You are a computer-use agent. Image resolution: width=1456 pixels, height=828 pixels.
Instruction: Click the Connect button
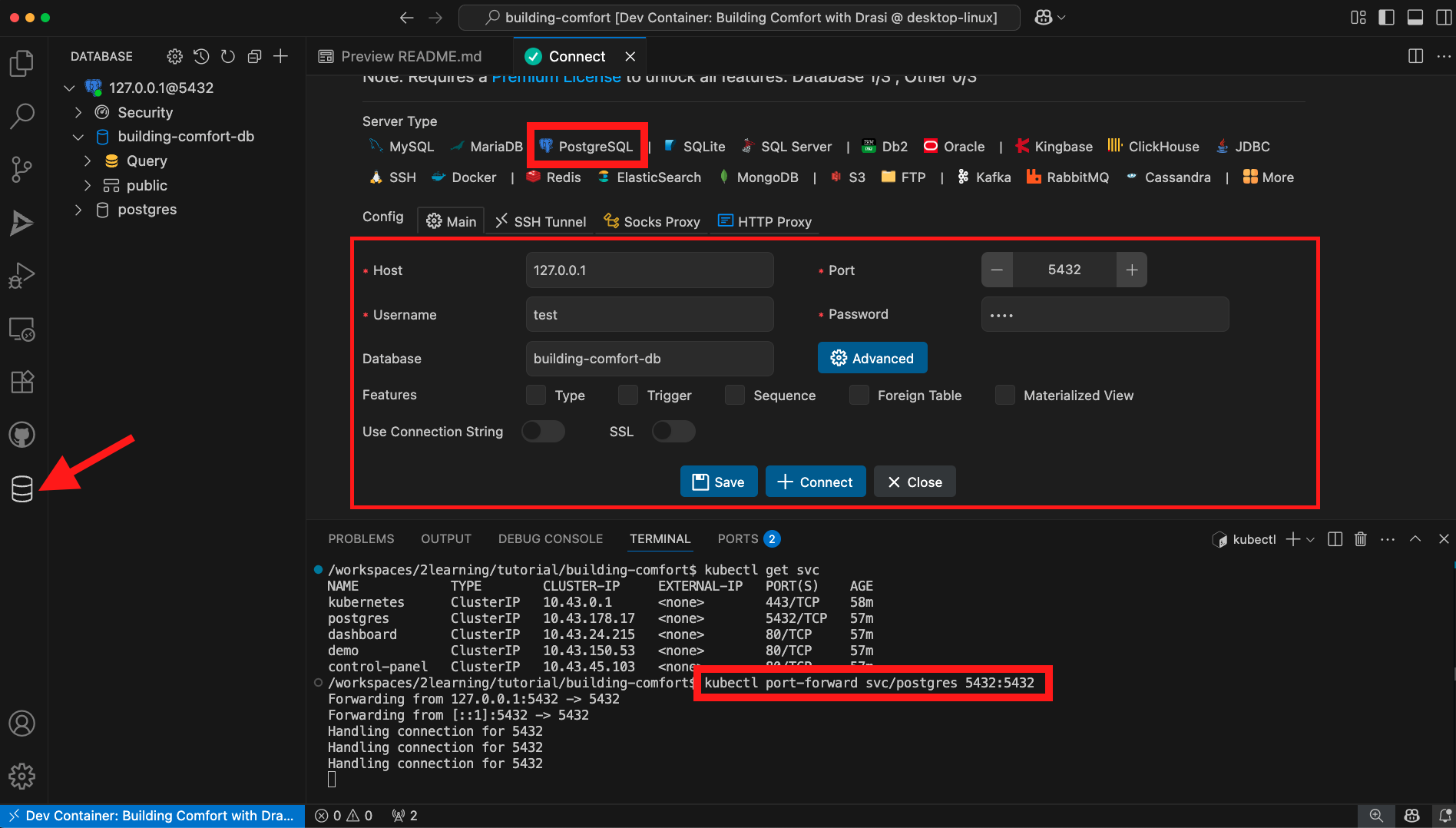[x=816, y=482]
